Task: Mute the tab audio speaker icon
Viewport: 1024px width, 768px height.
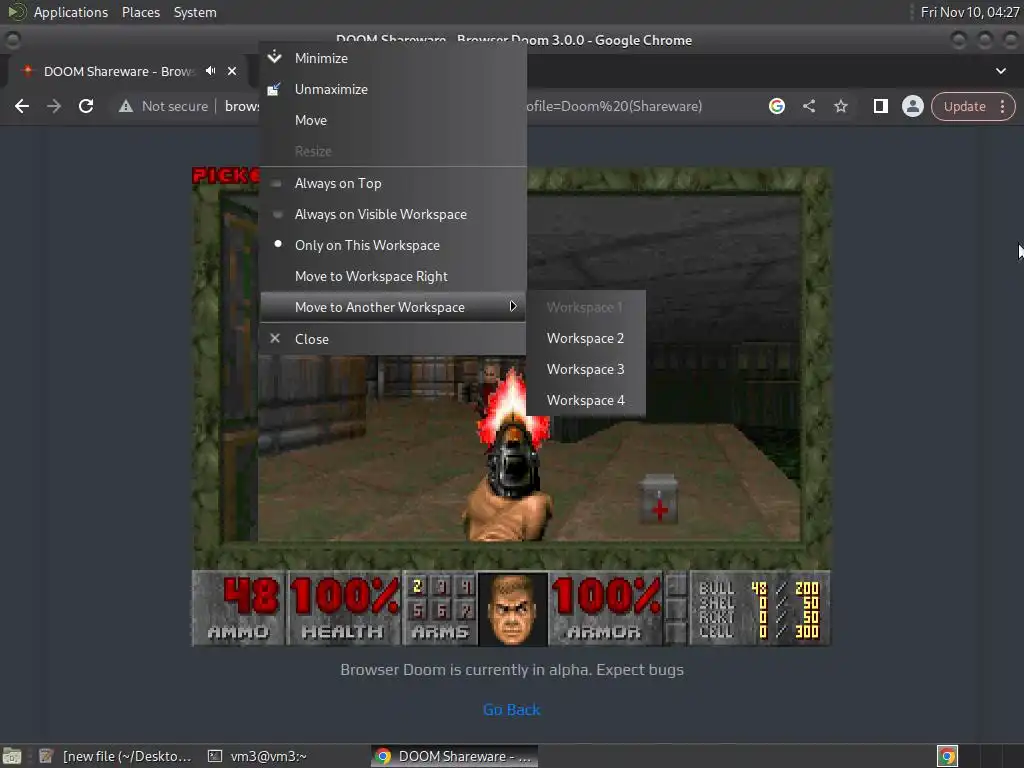Action: point(210,71)
